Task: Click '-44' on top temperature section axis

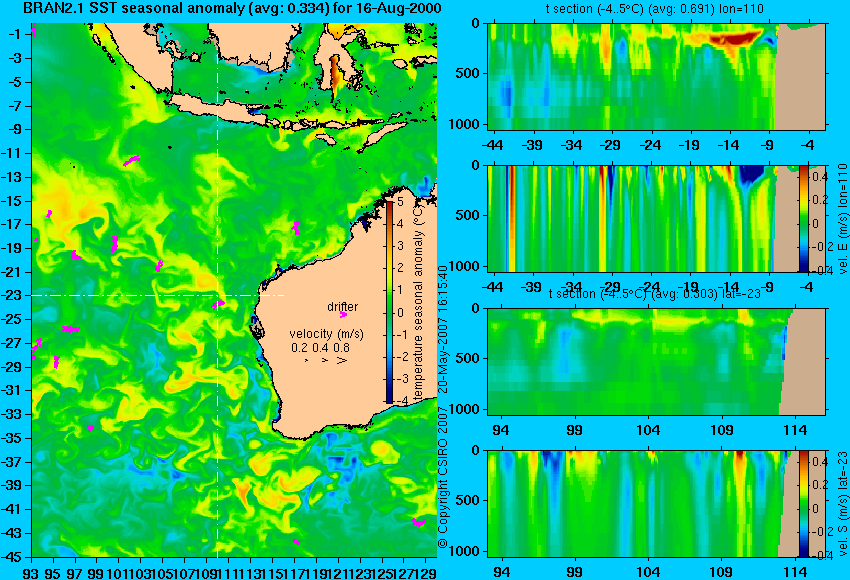Action: tap(492, 145)
